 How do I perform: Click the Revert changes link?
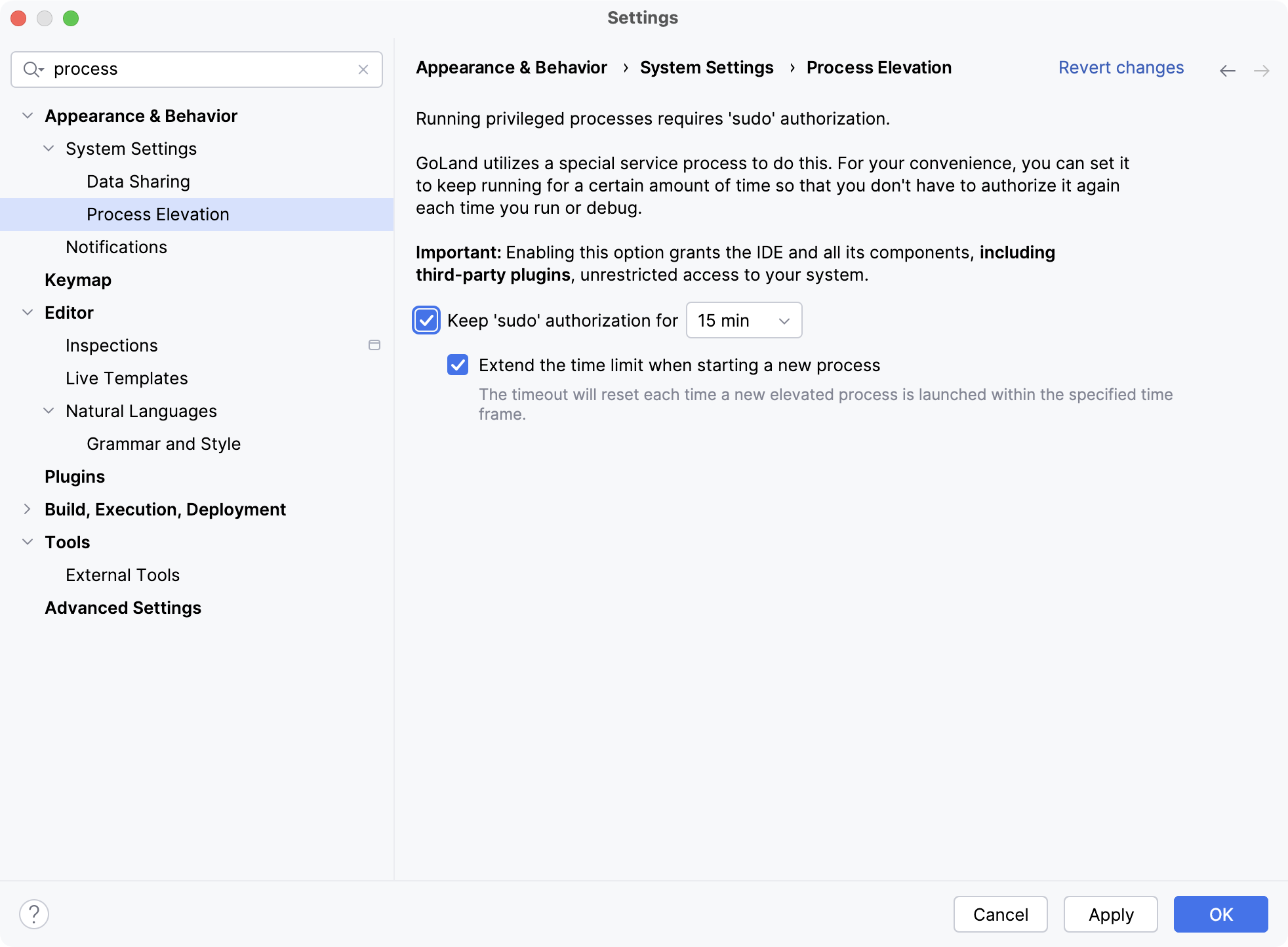pos(1121,68)
